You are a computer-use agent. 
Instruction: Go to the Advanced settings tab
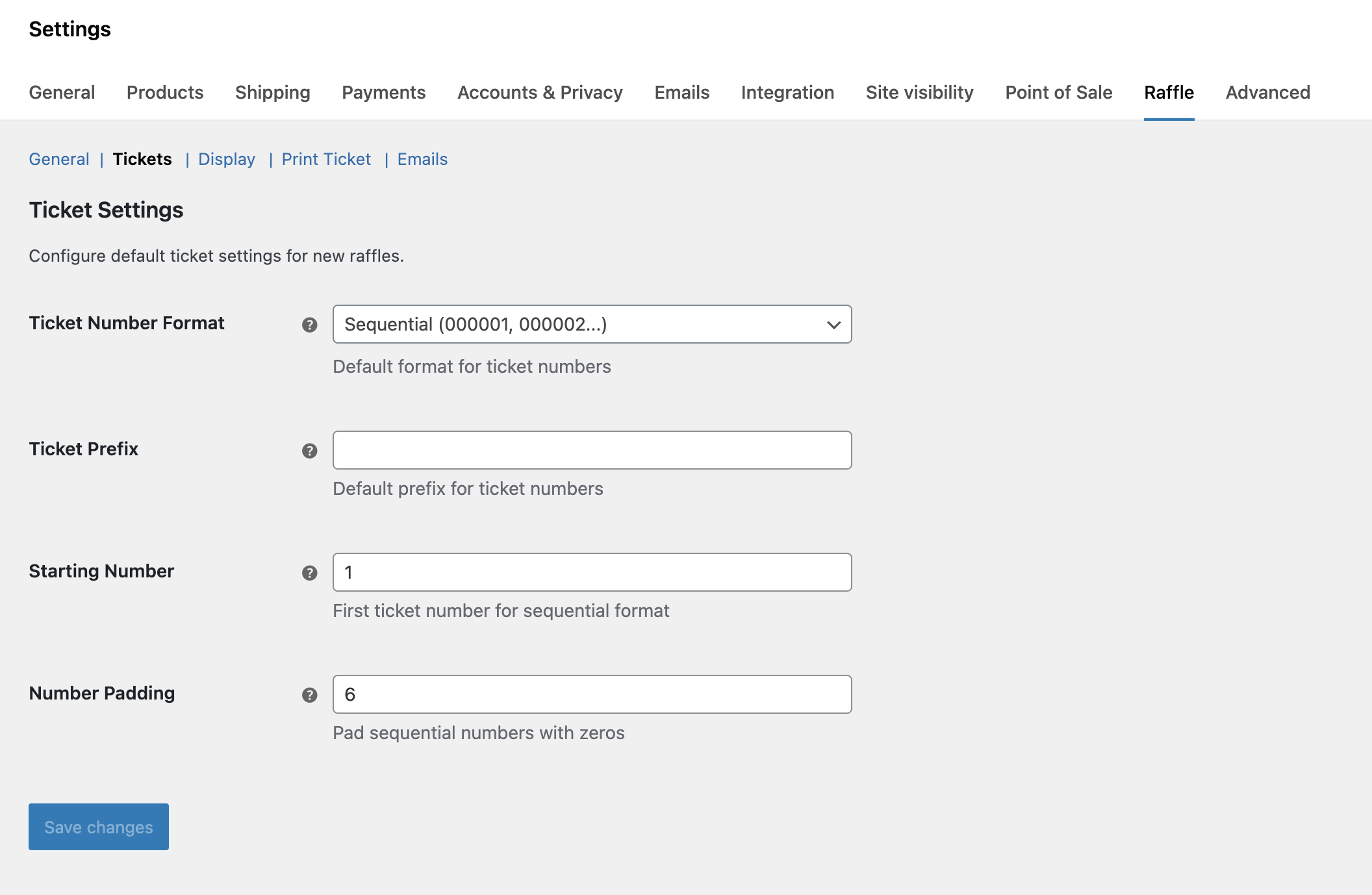(1267, 92)
